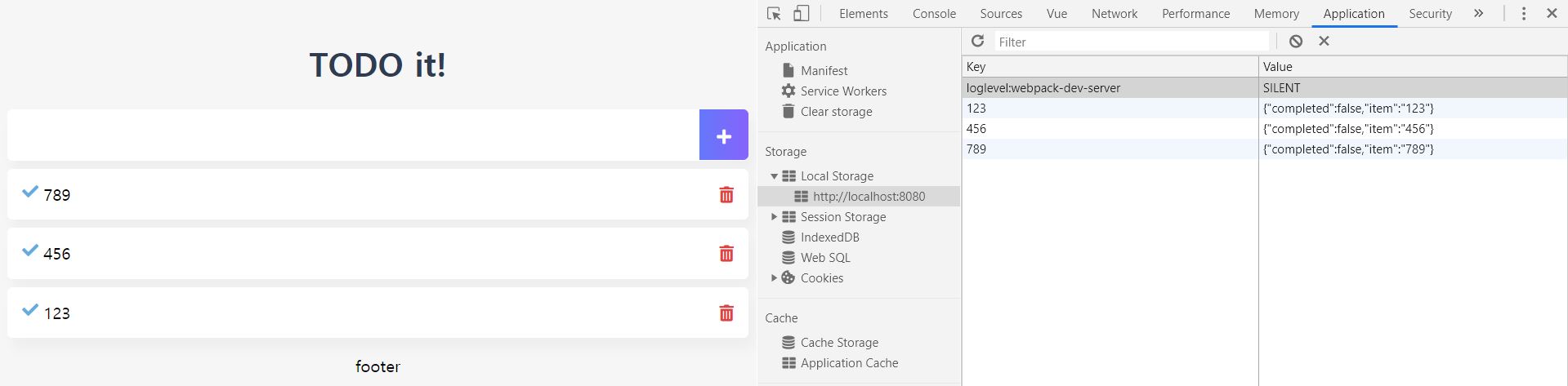Click the trash icon for todo 456
Screen dimensions: 1568x386
[726, 254]
